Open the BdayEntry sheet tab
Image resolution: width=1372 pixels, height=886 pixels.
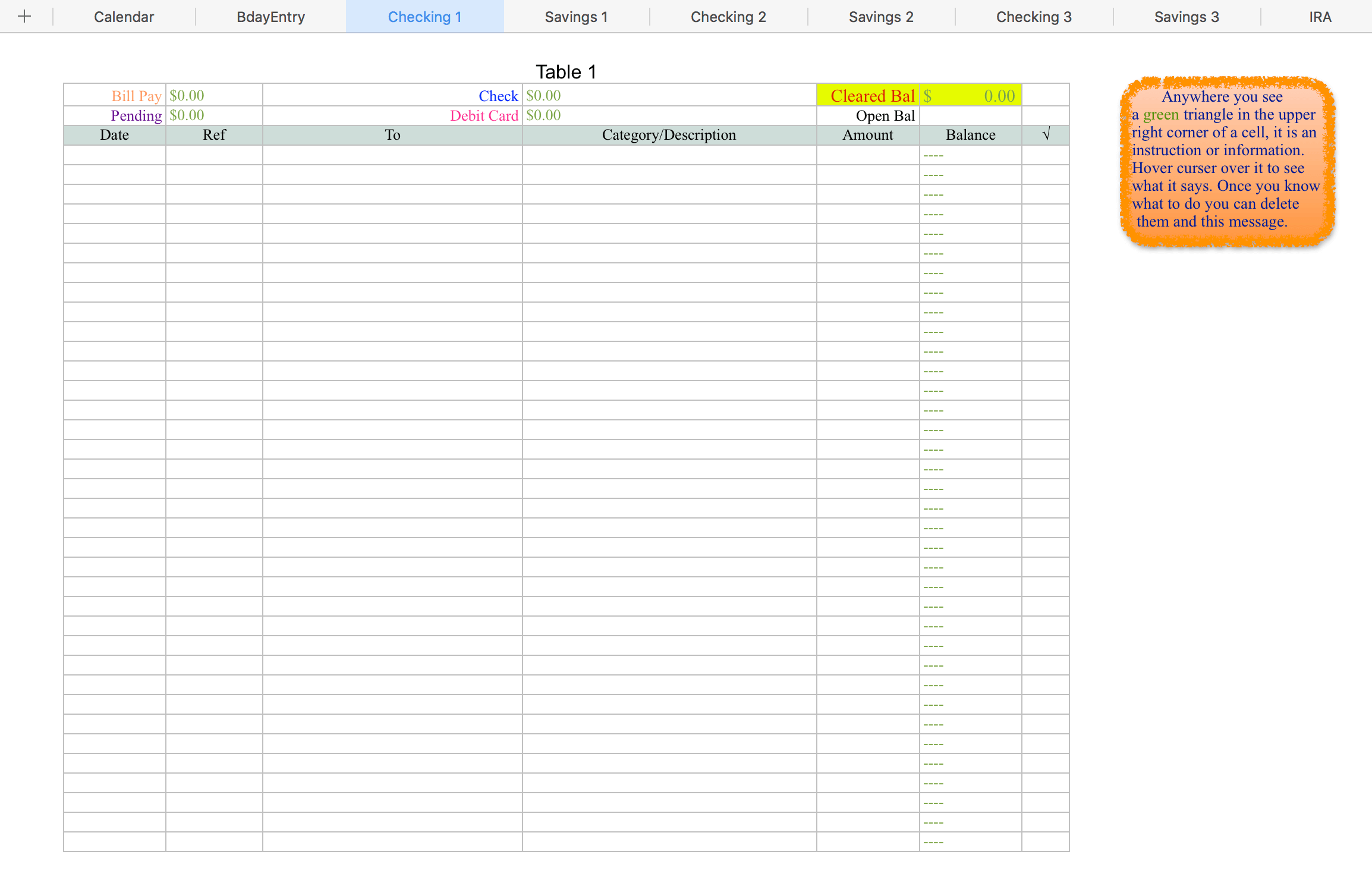[270, 17]
